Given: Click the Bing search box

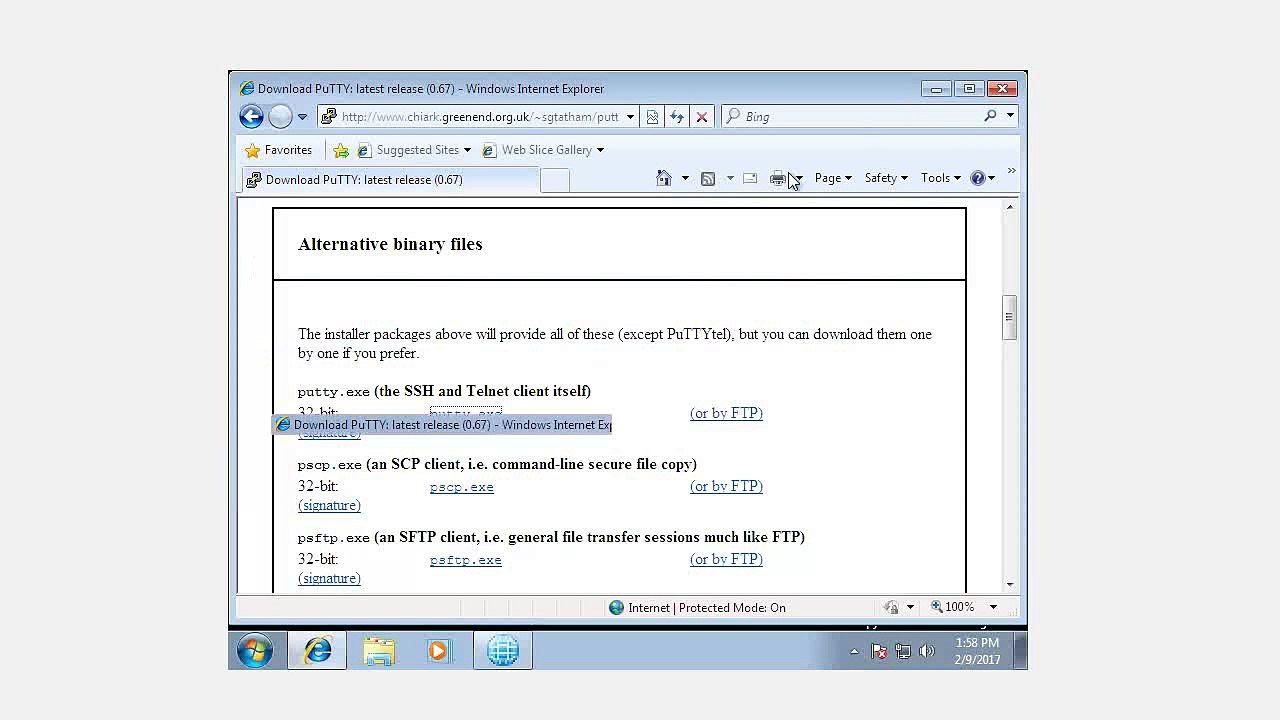Looking at the screenshot, I should 851,117.
